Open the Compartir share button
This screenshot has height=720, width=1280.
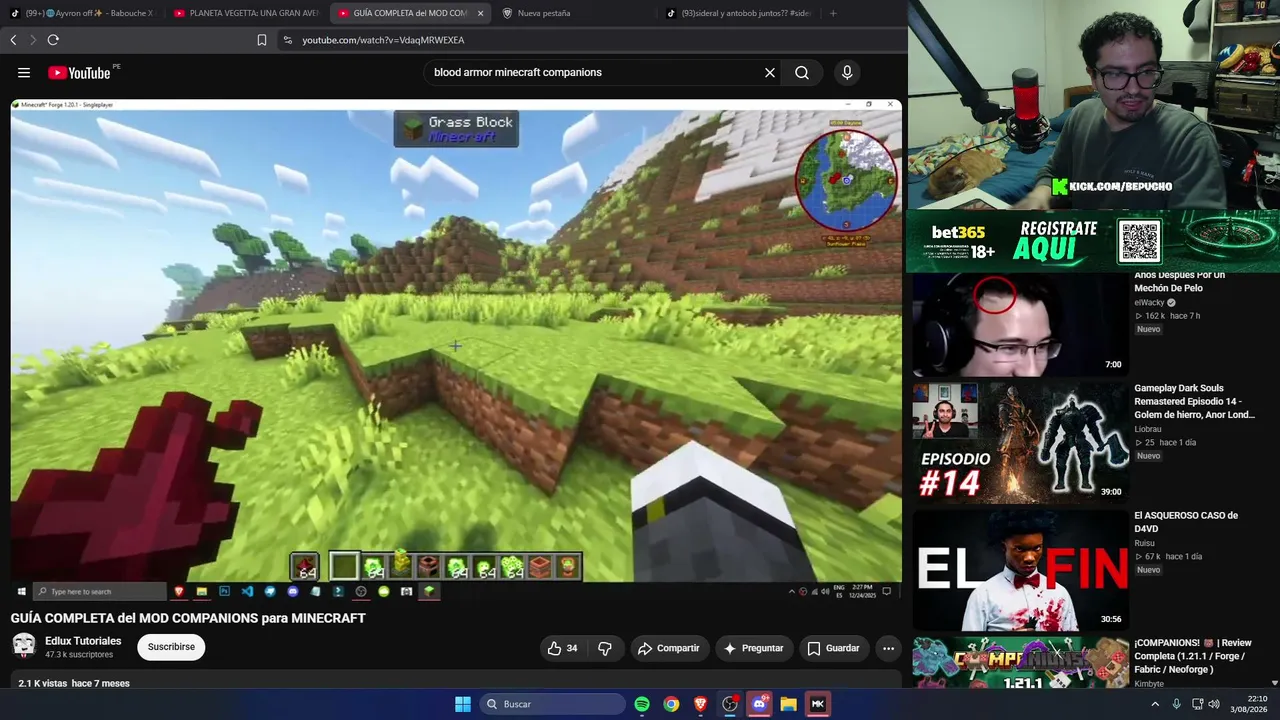(x=668, y=648)
